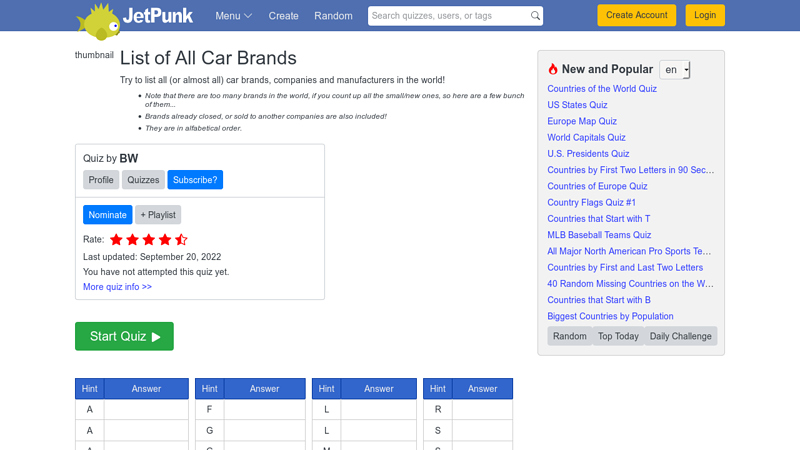Select the Top Today tab

click(x=618, y=336)
